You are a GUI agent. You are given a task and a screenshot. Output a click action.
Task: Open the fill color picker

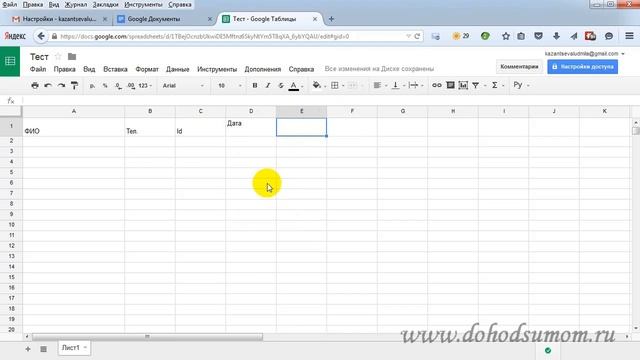pos(318,85)
